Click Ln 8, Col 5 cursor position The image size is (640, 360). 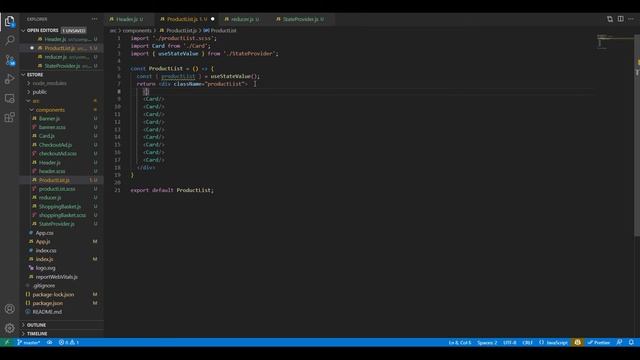pyautogui.click(x=460, y=342)
